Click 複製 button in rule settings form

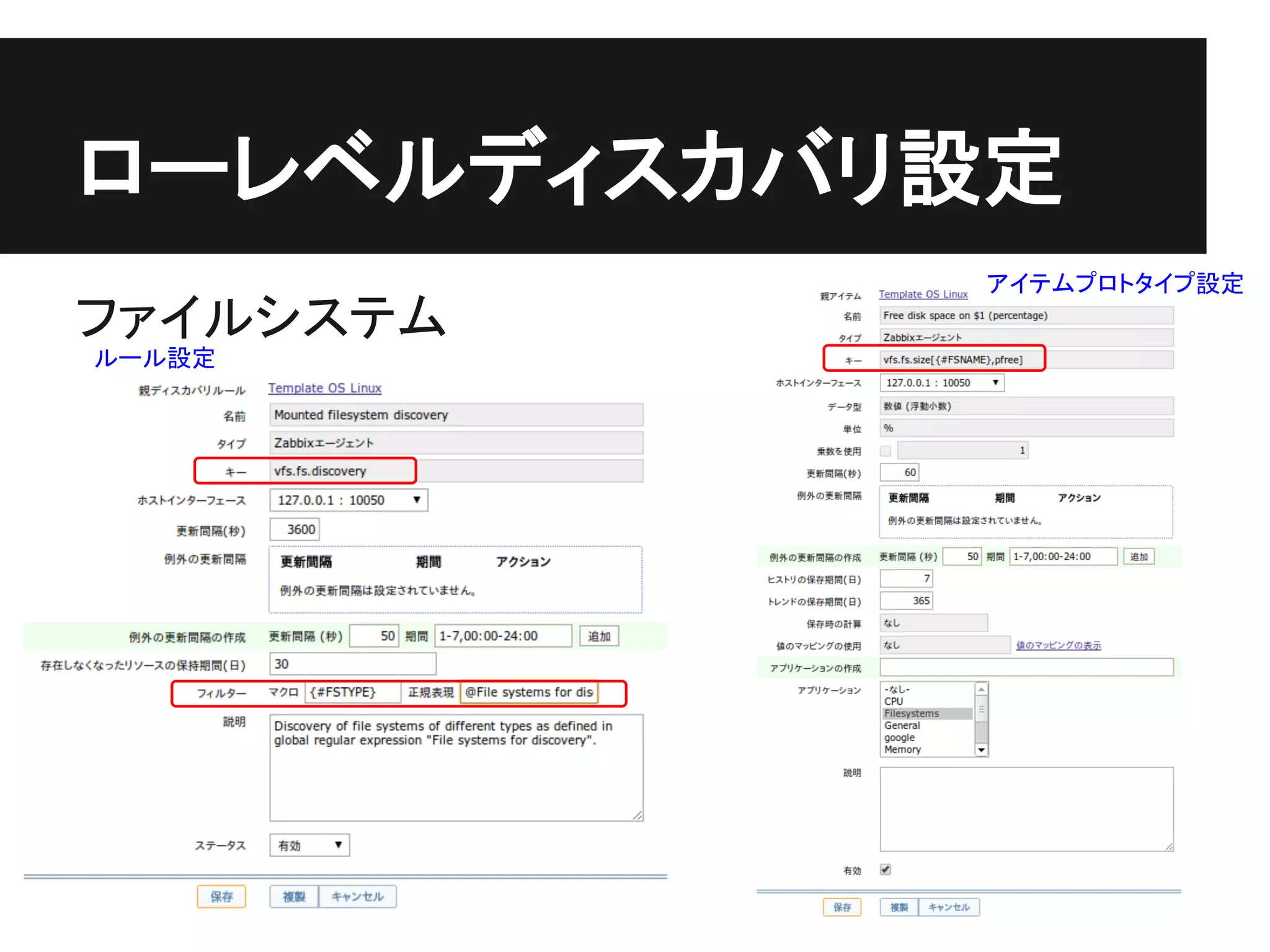point(294,897)
